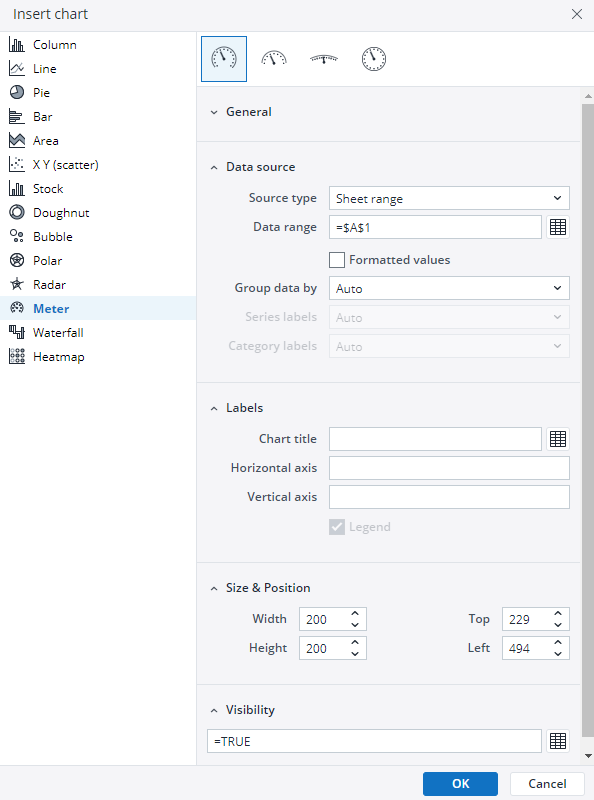Viewport: 594px width, 800px height.
Task: Click the Cancel button
Action: click(547, 784)
